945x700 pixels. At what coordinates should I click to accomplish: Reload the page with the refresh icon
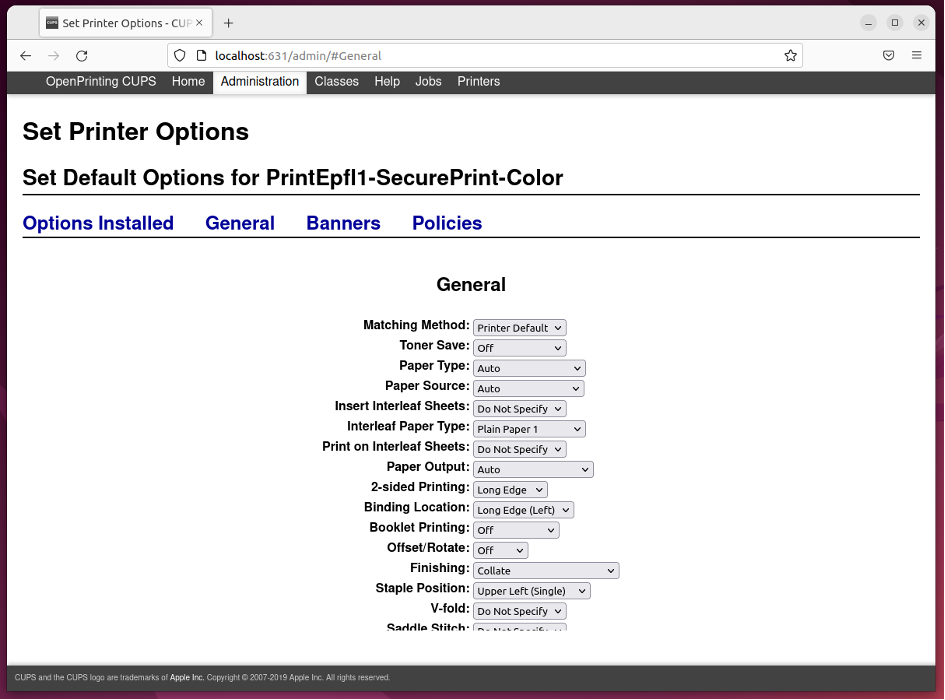tap(82, 56)
